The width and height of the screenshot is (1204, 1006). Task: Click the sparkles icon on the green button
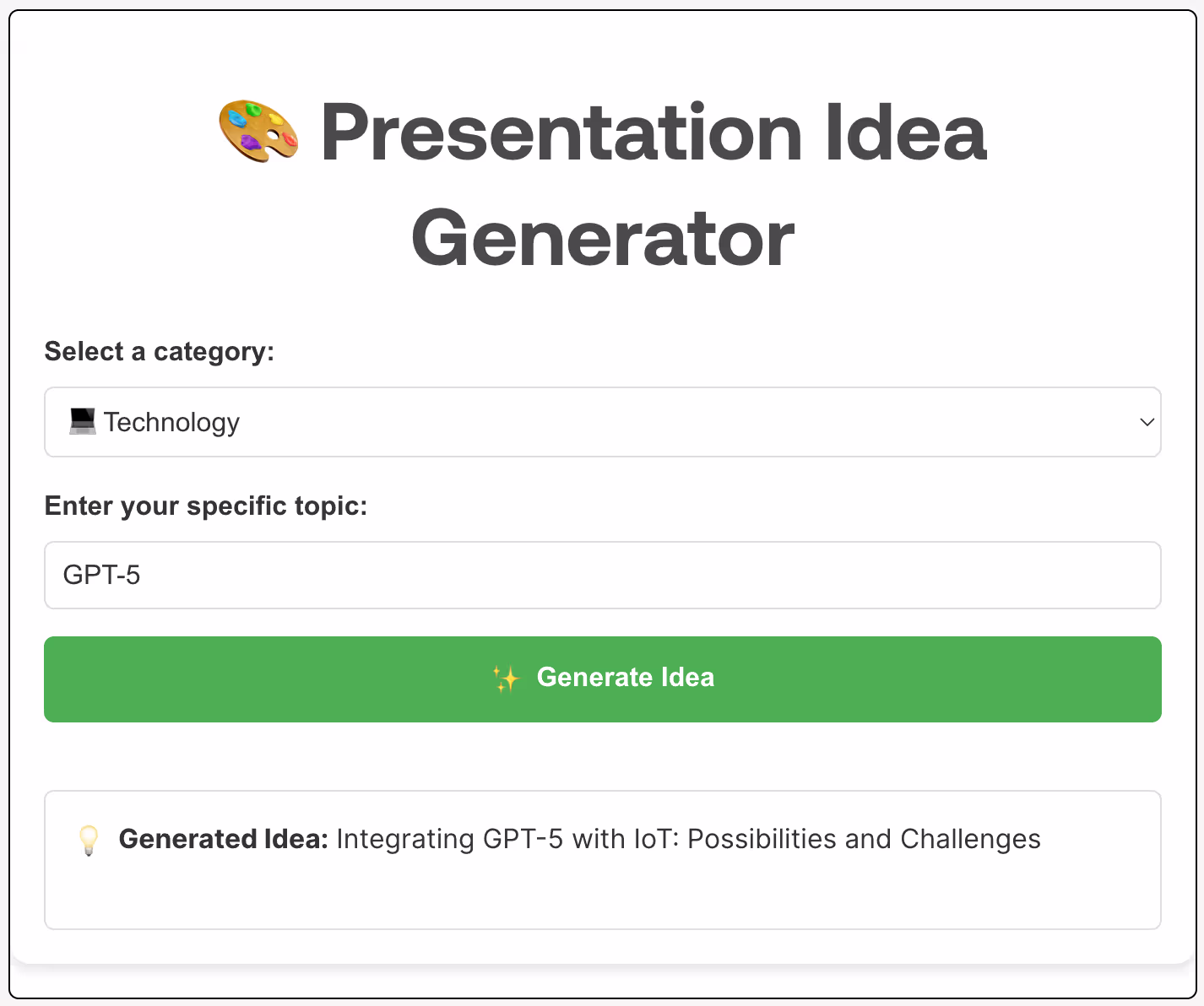[x=506, y=678]
